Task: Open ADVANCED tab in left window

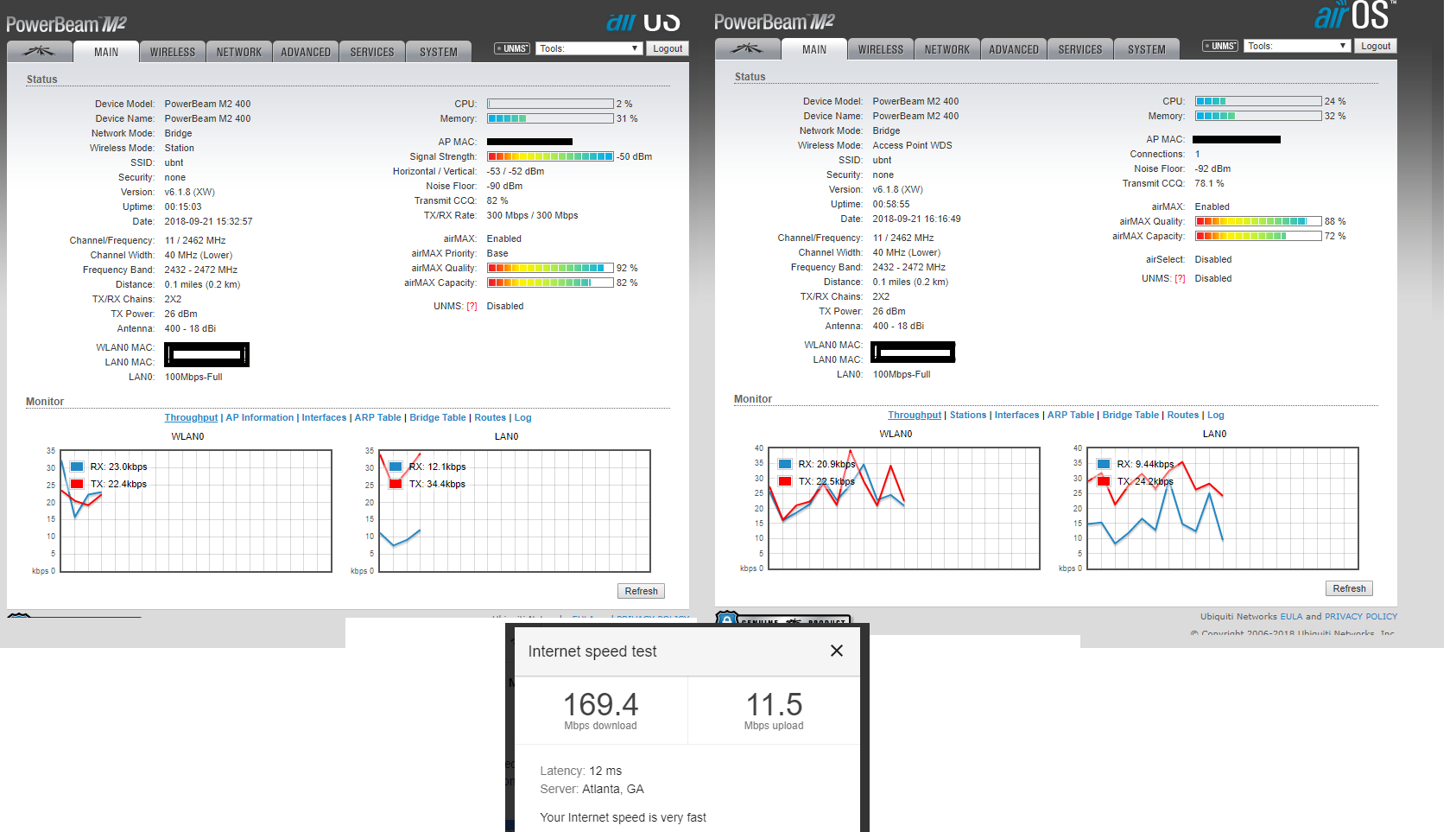Action: [306, 52]
